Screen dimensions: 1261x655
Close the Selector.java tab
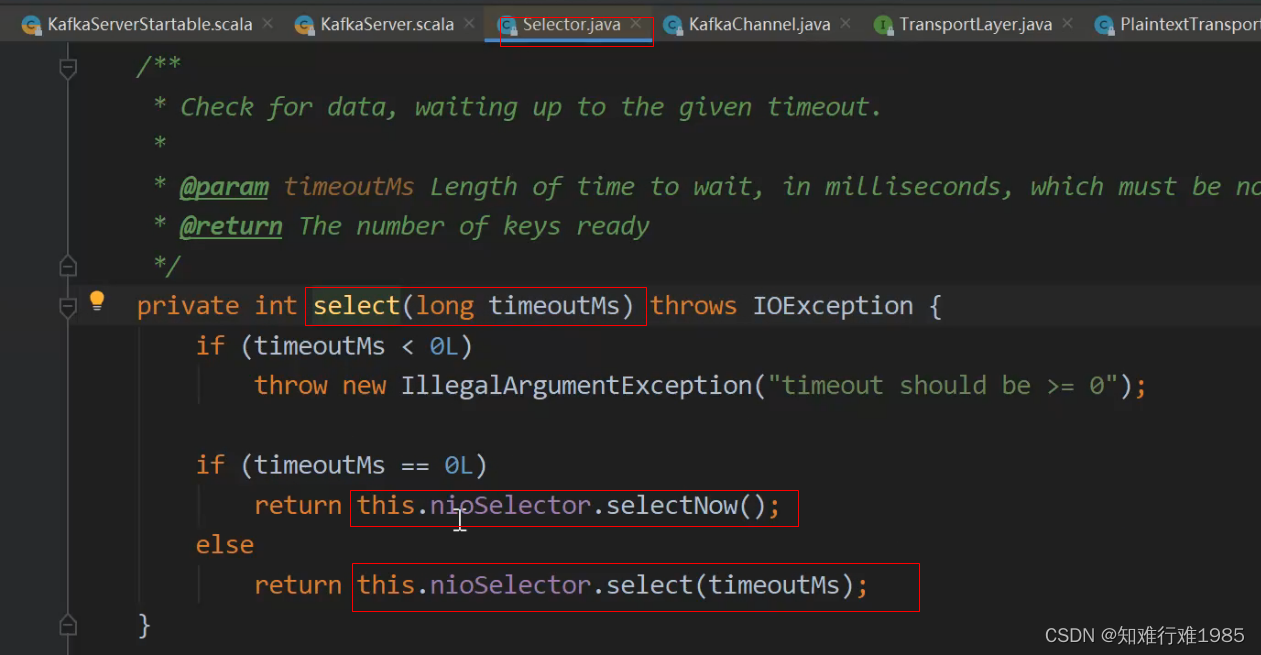[x=637, y=24]
